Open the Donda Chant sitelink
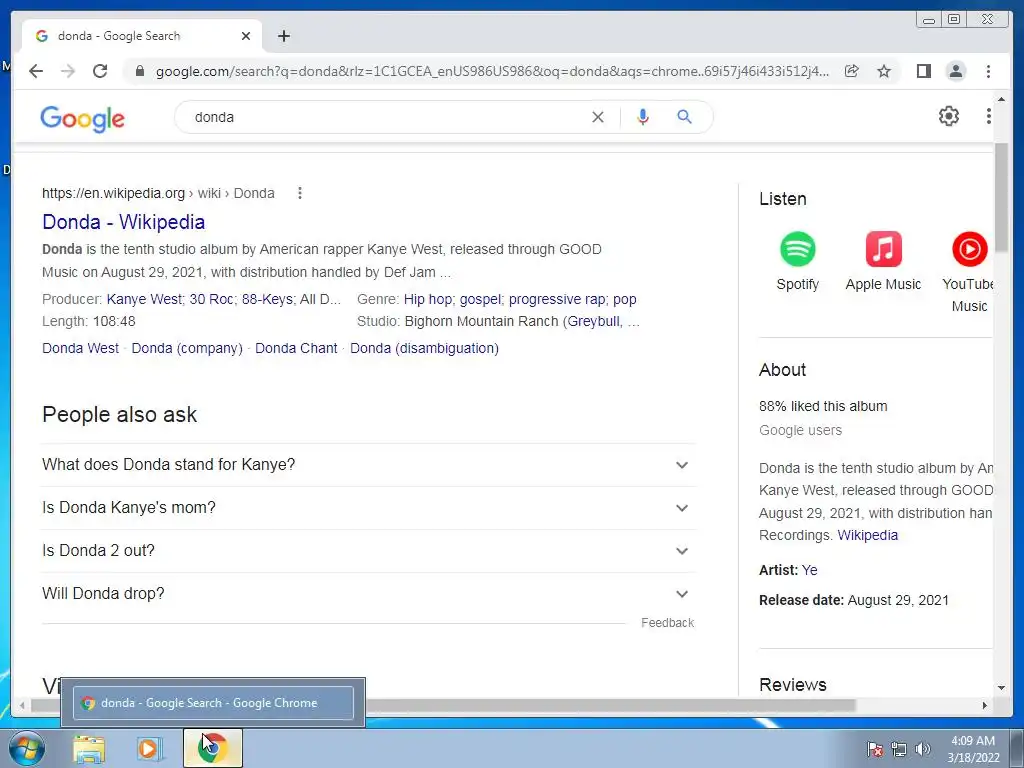Screen dimensions: 1024x768 click(296, 348)
